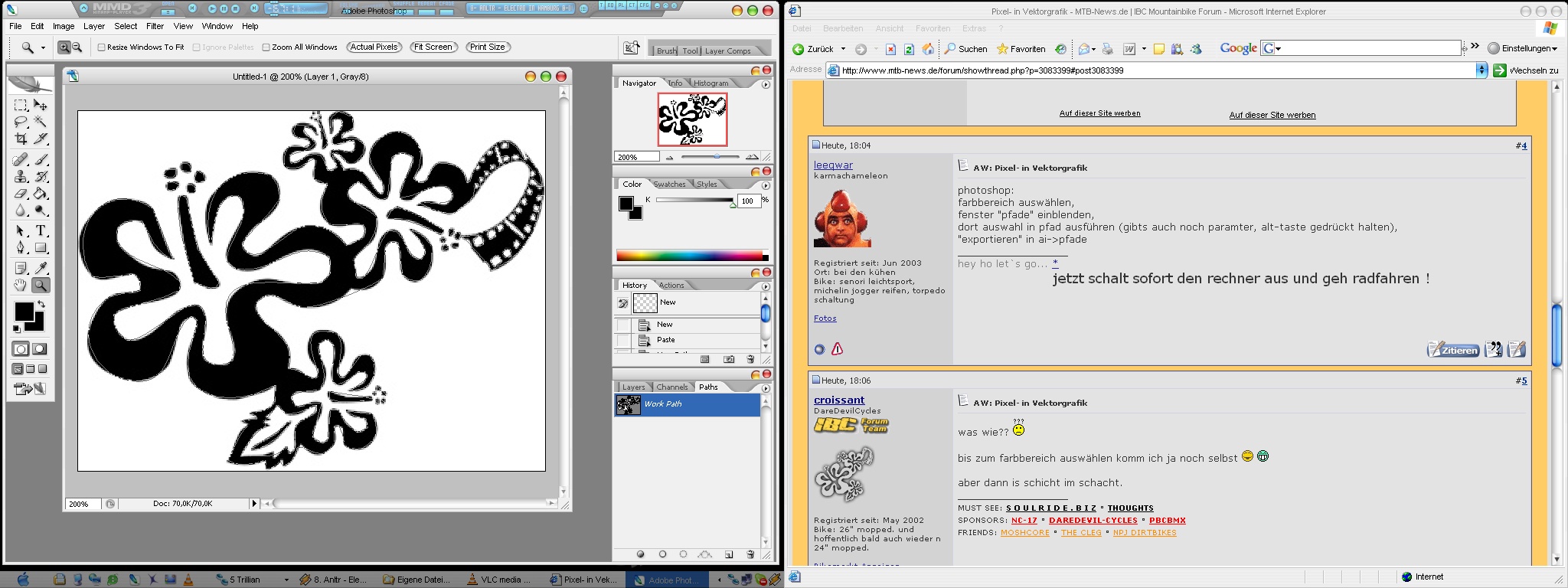Open leeqwar's user profile link

(833, 165)
